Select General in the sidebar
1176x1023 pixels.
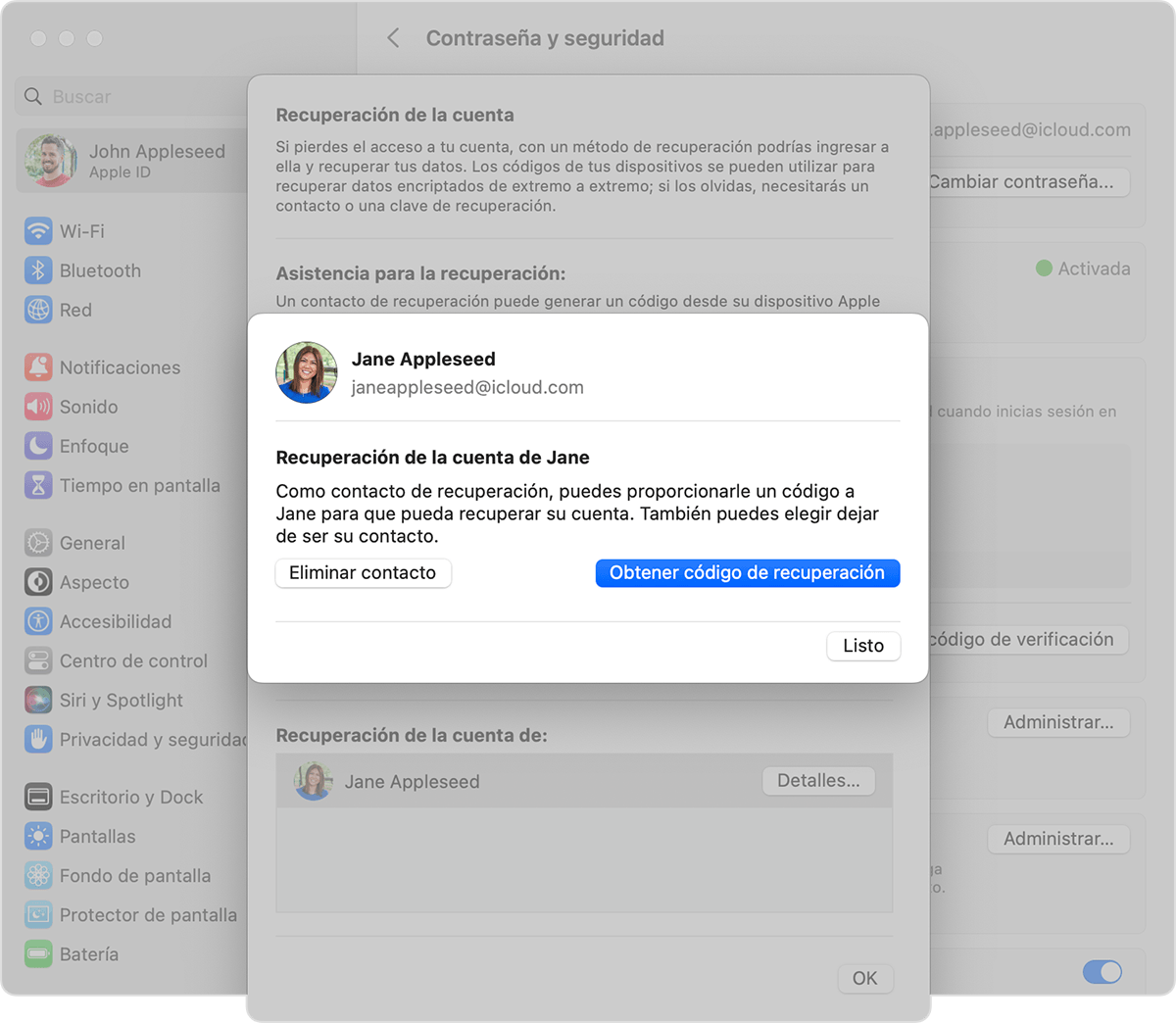92,543
